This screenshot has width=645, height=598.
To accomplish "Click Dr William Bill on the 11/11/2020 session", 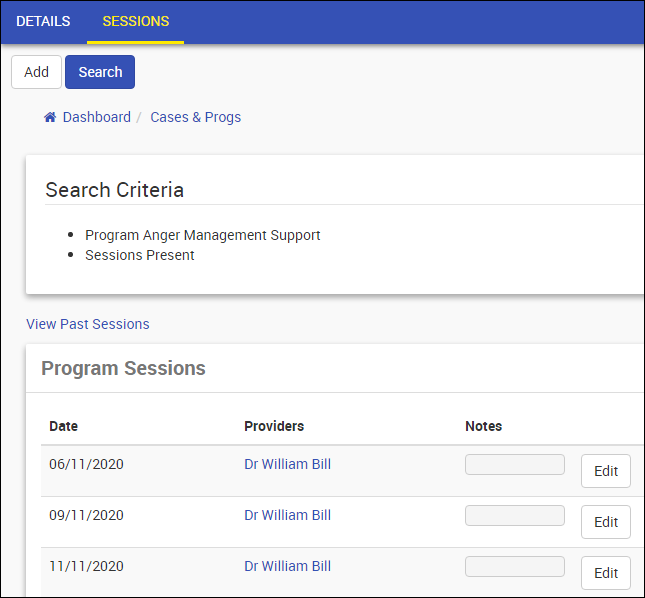I will coord(287,566).
